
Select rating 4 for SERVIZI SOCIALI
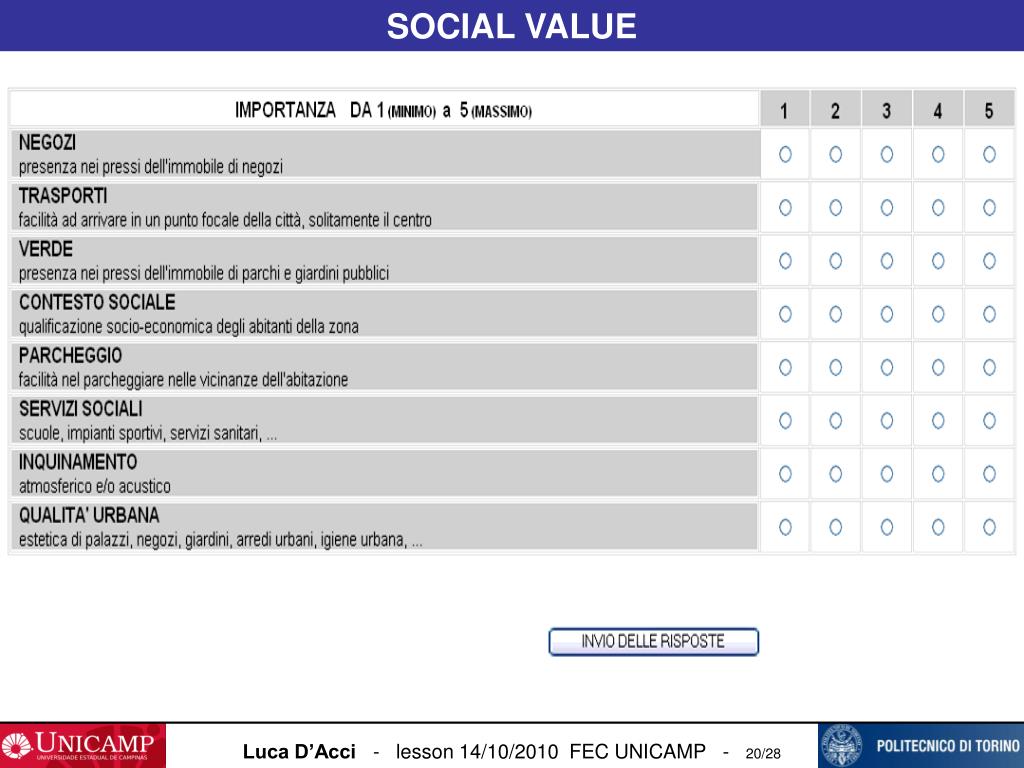pyautogui.click(x=938, y=421)
